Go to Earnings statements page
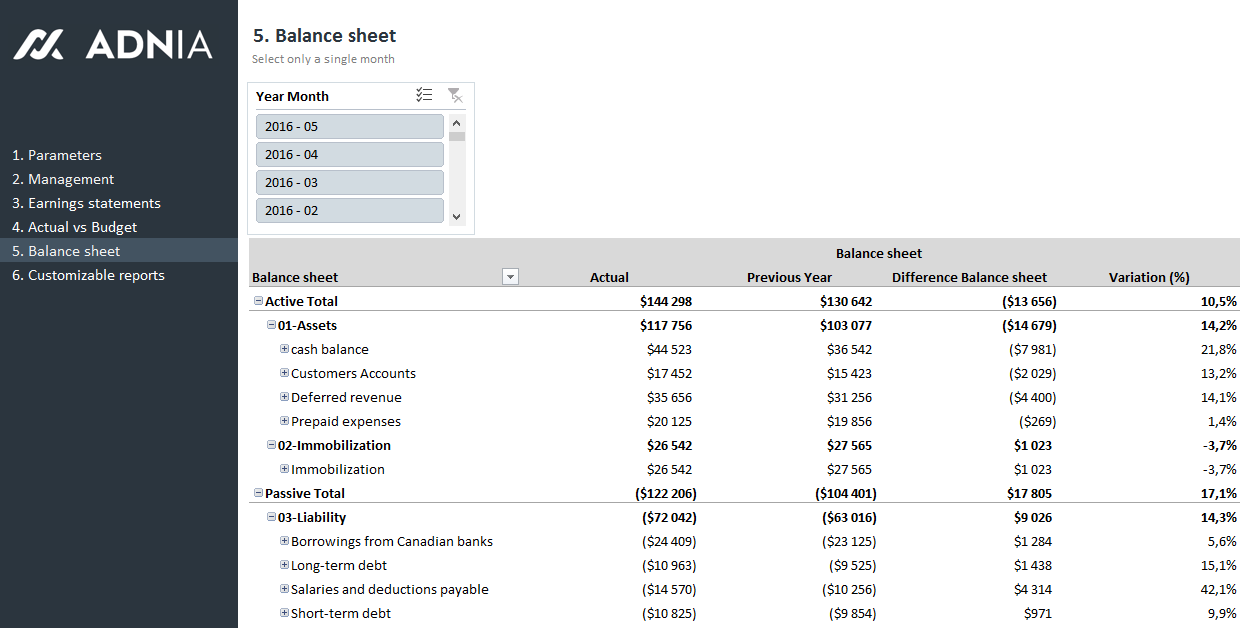1243x628 pixels. coord(86,203)
